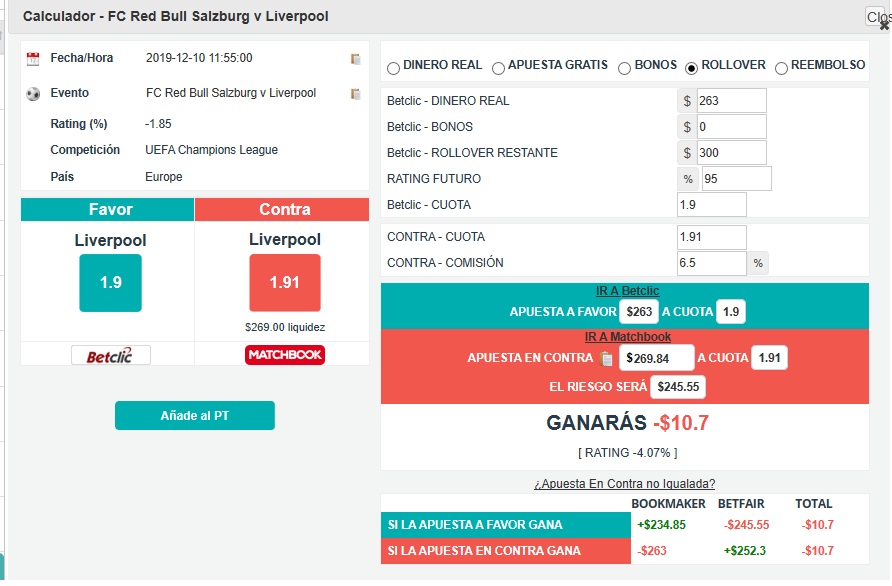
Task: Select the REEMBOLSO radio option
Action: click(x=781, y=68)
